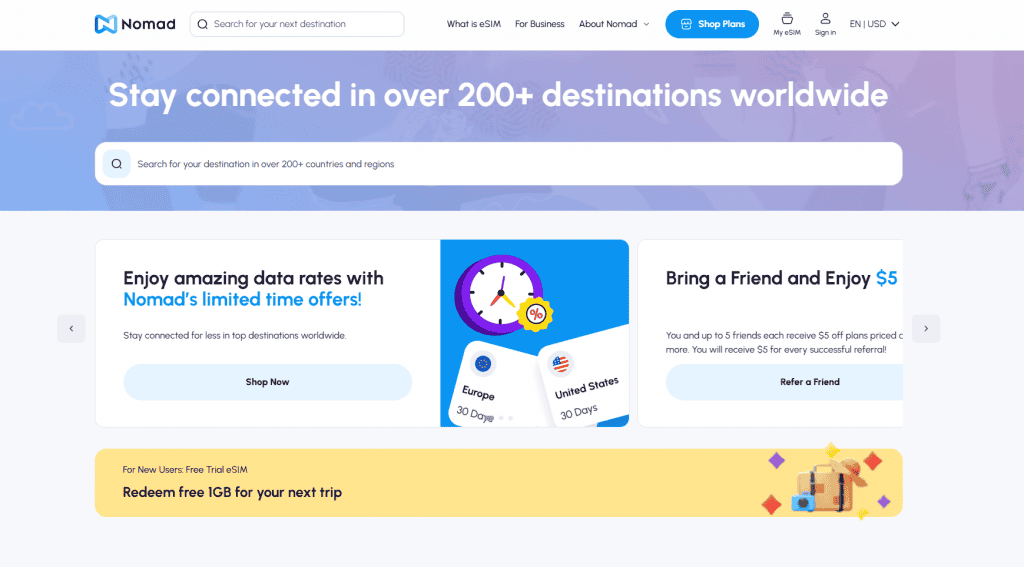
Task: Go to previous carousel slide arrow
Action: click(x=71, y=328)
